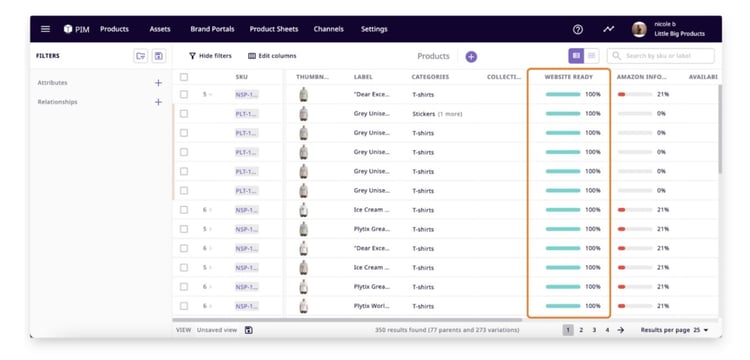This screenshot has height=360, width=750.
Task: Open saved filters folder icon
Action: 141,56
